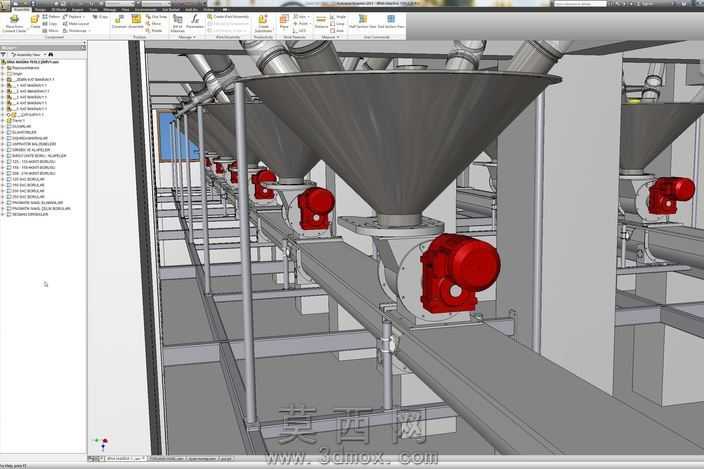
Task: Click the work Plane tool
Action: pyautogui.click(x=284, y=22)
